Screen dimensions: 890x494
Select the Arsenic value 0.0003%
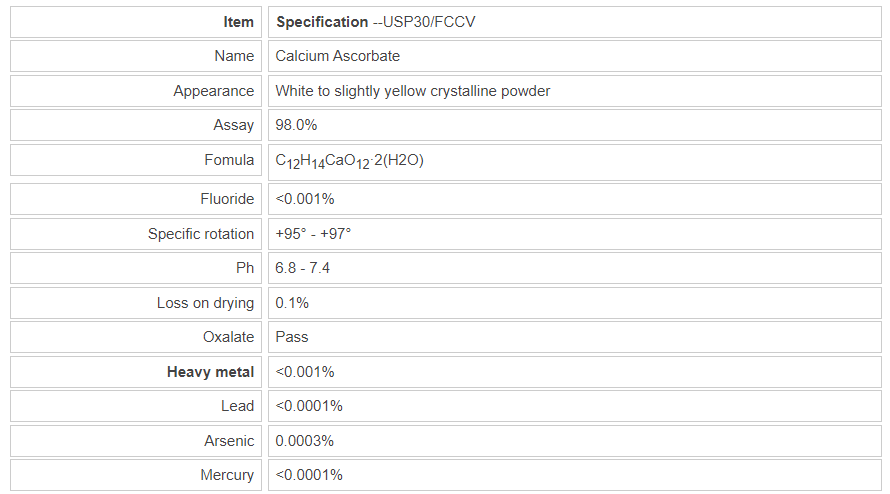tap(305, 441)
